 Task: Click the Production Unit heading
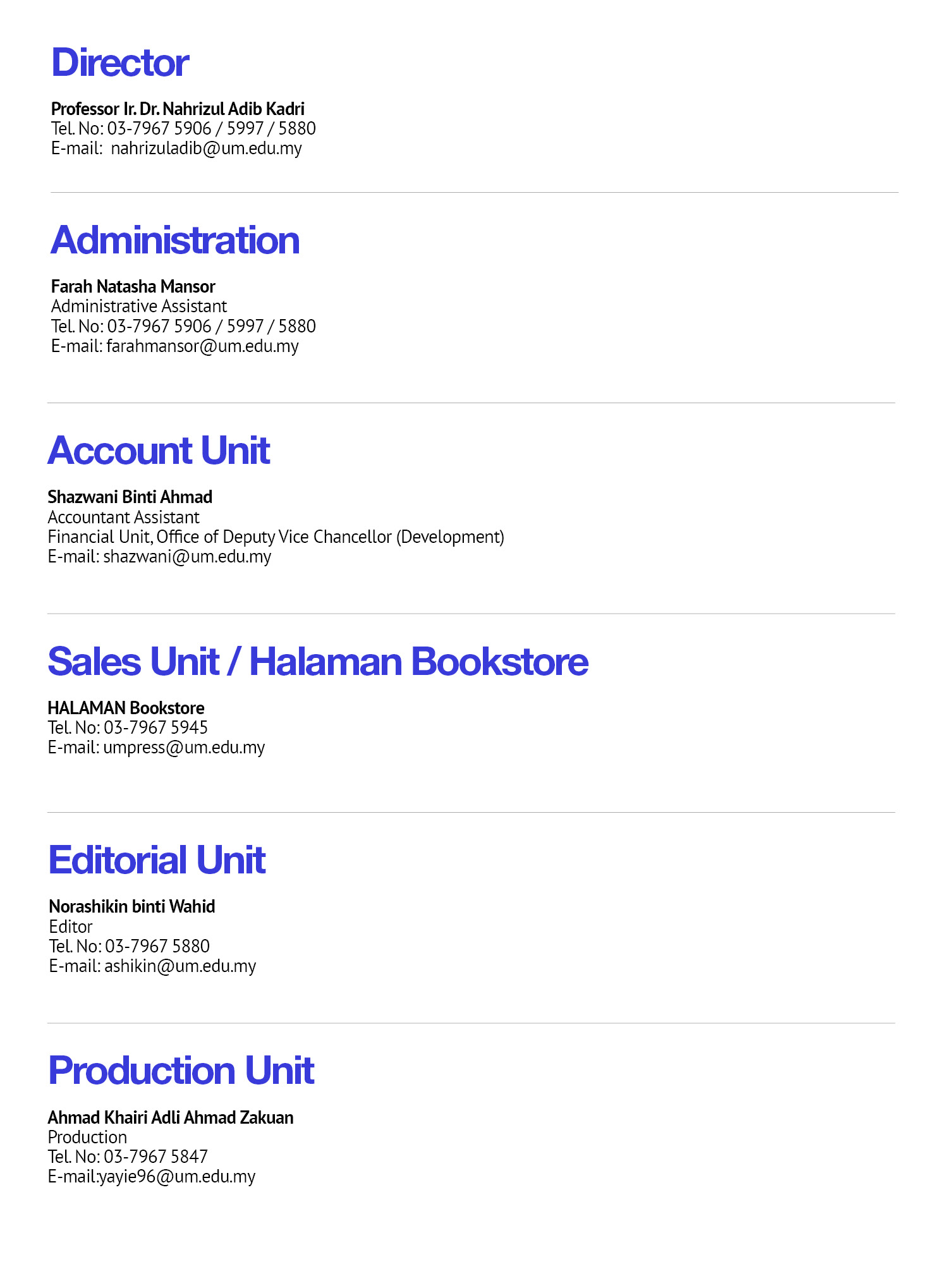[181, 1071]
